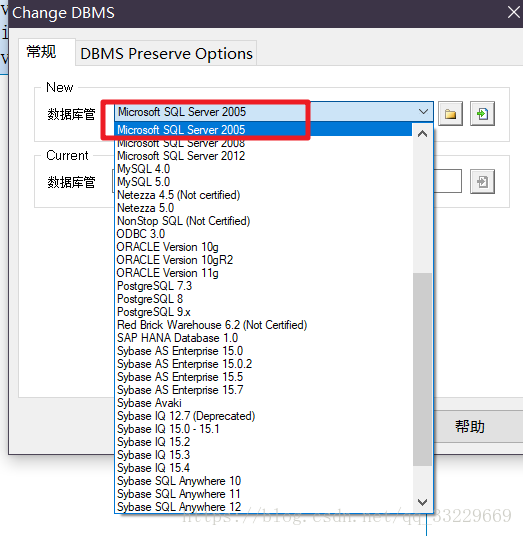Choose Sybase IQ 15.2
This screenshot has height=536, width=523.
point(263,442)
